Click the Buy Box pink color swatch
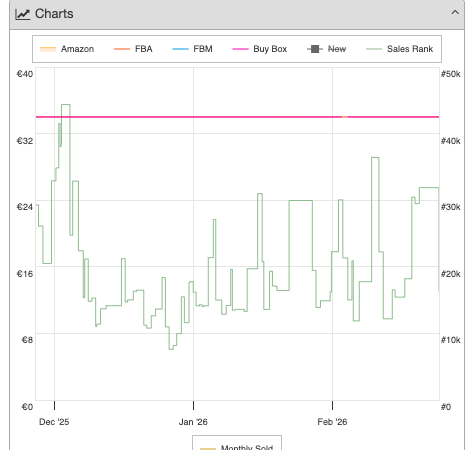Screen dimensions: 474x450 pos(240,49)
